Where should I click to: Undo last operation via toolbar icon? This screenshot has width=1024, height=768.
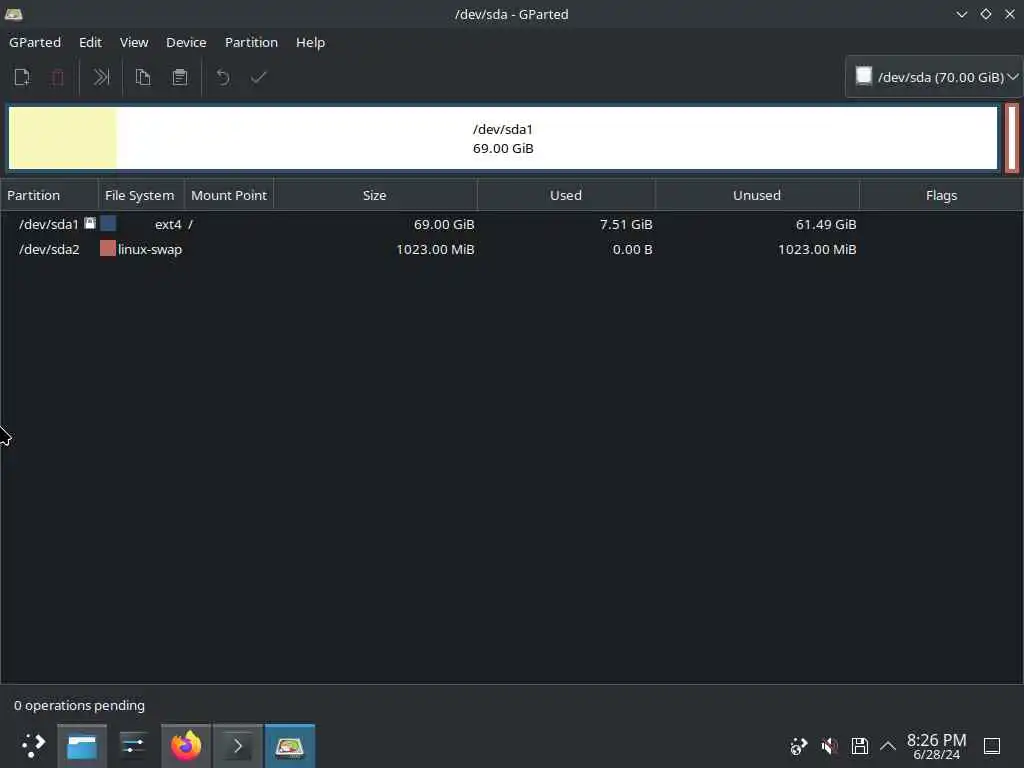[x=223, y=78]
